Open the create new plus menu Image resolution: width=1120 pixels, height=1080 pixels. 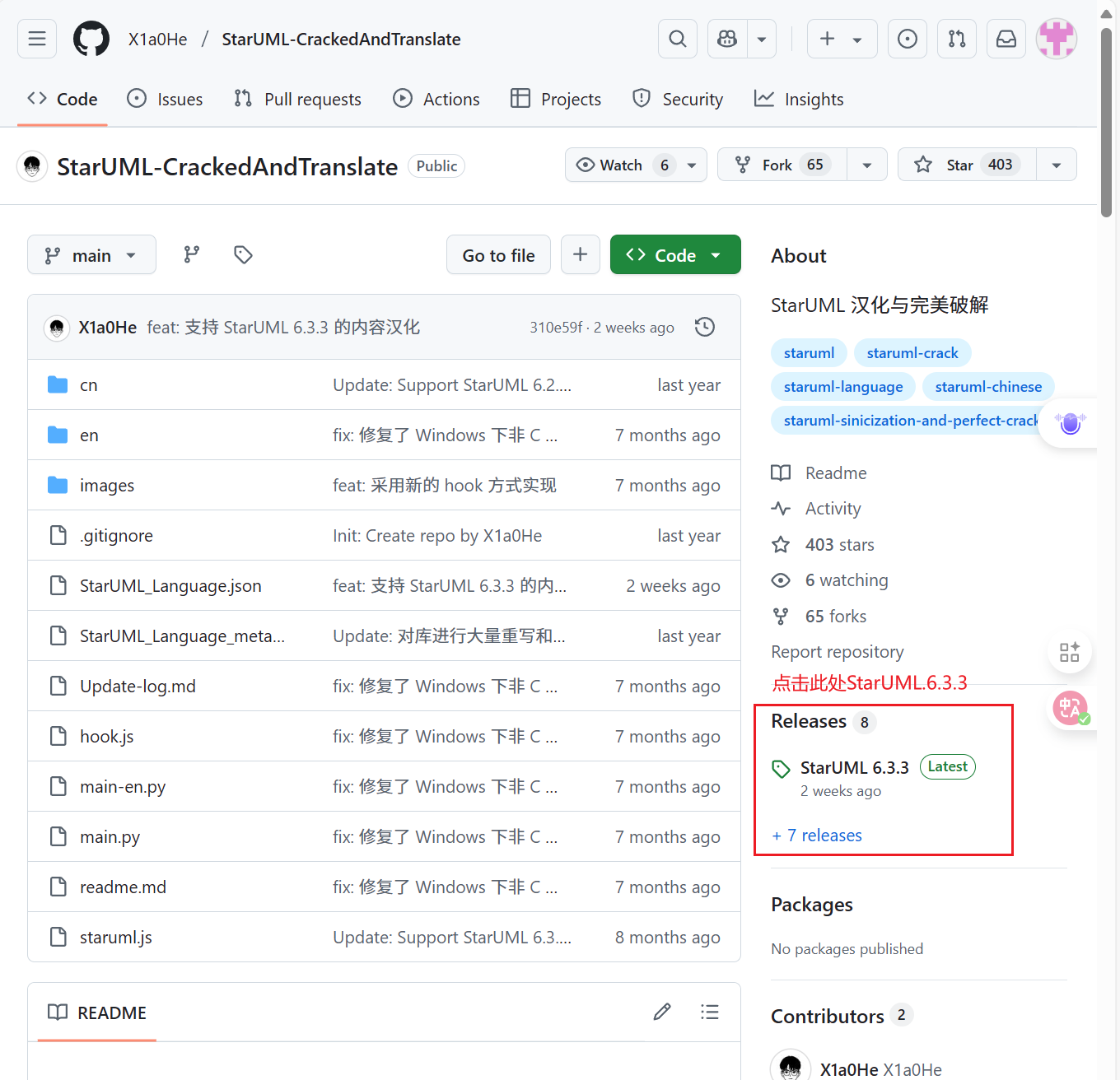tap(842, 39)
